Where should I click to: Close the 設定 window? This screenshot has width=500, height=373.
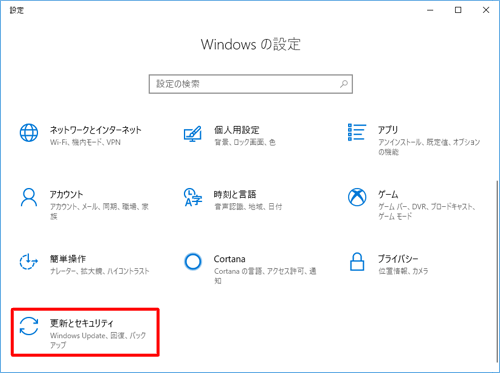486,10
